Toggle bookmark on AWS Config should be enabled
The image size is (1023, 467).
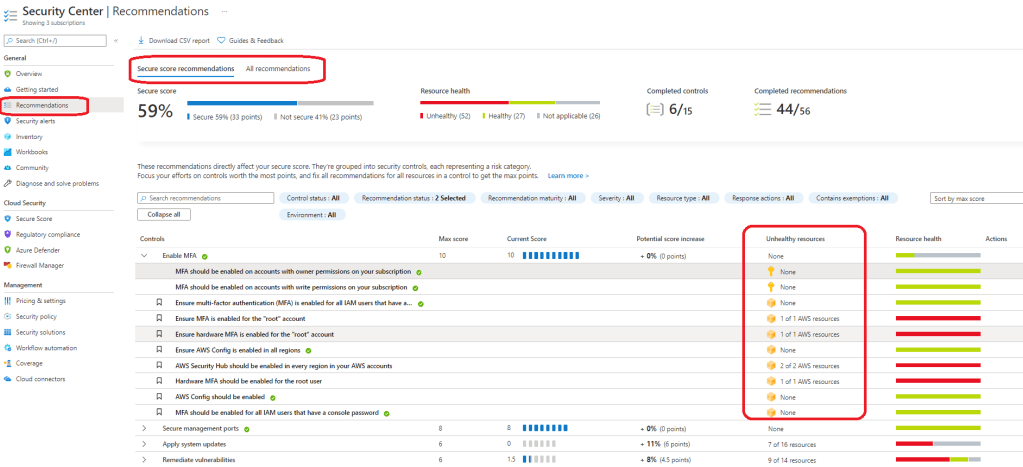[158, 397]
